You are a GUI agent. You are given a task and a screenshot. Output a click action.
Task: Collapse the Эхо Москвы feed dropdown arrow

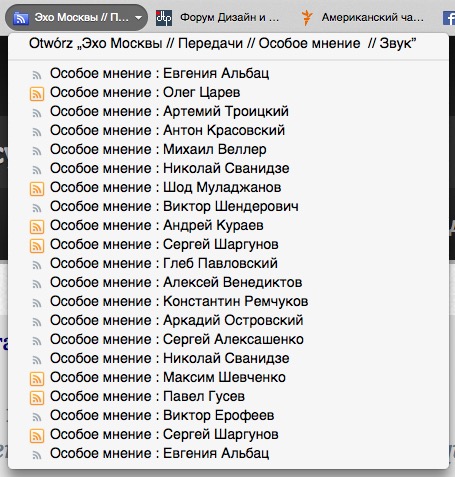[139, 18]
